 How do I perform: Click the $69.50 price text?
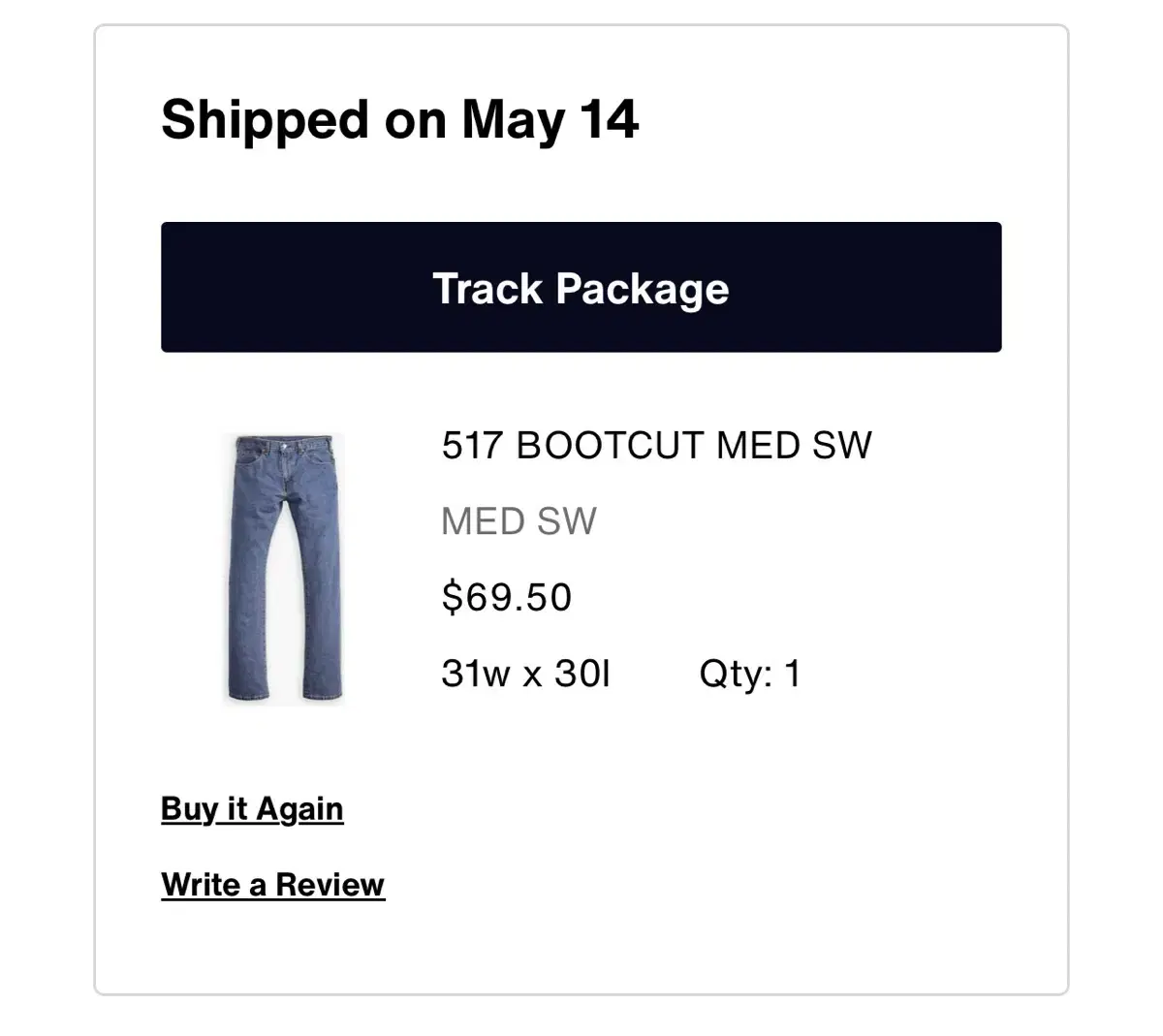[x=506, y=596]
